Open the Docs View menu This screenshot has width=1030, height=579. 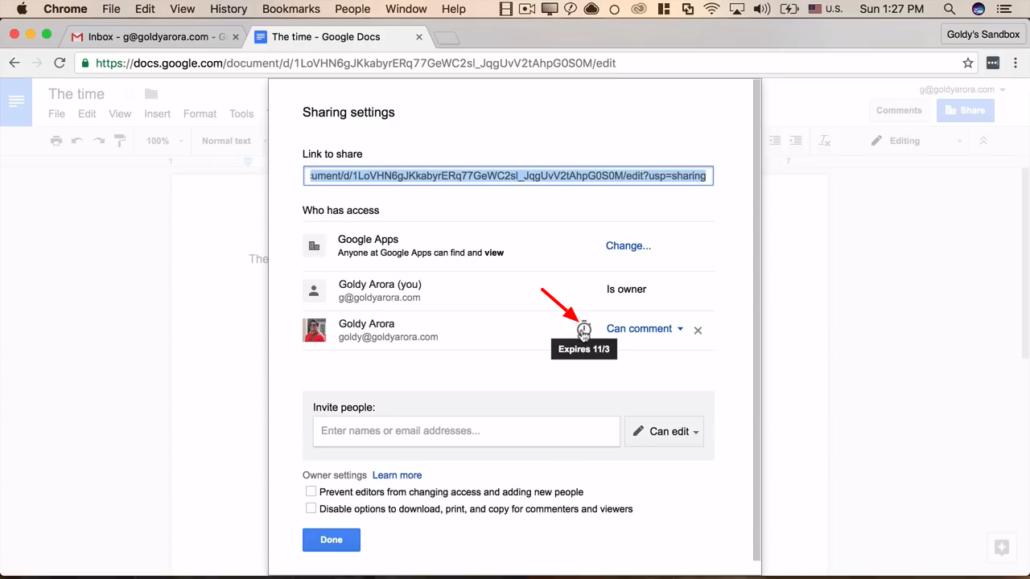120,114
